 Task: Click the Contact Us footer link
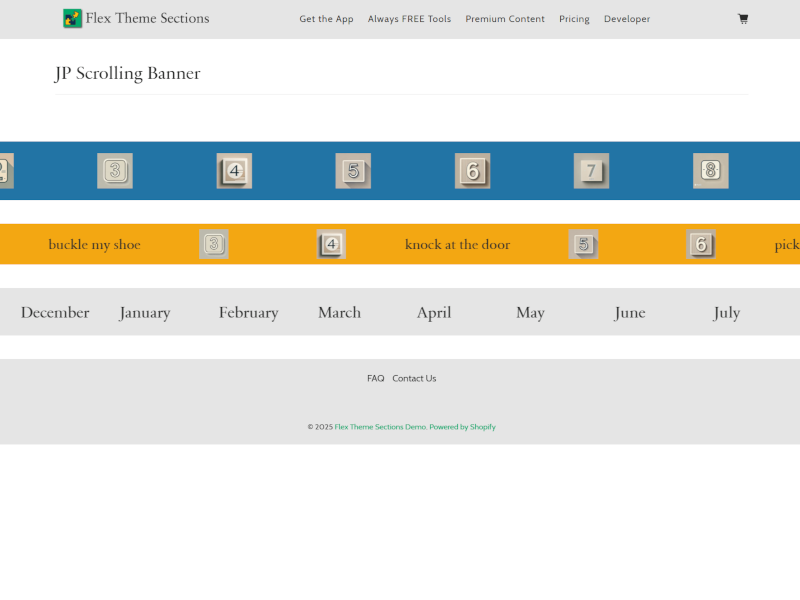pyautogui.click(x=414, y=378)
